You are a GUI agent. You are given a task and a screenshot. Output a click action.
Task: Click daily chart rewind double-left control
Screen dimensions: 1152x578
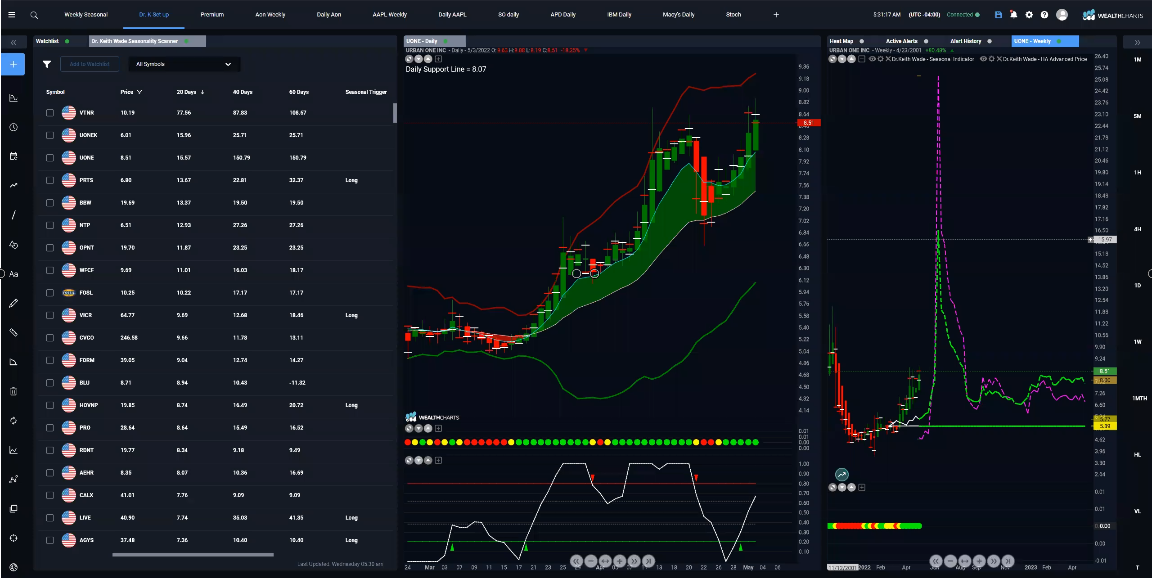576,560
